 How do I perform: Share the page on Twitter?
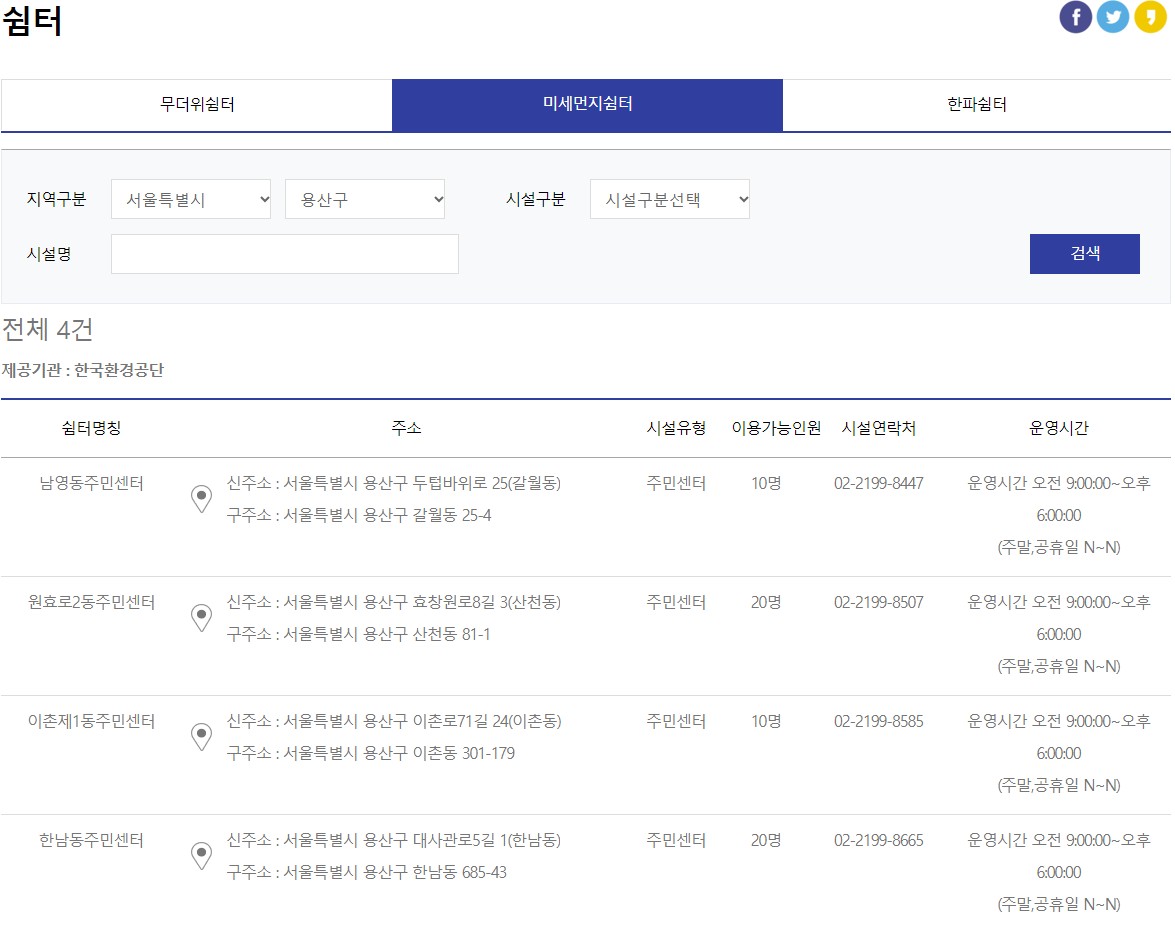[x=1113, y=16]
